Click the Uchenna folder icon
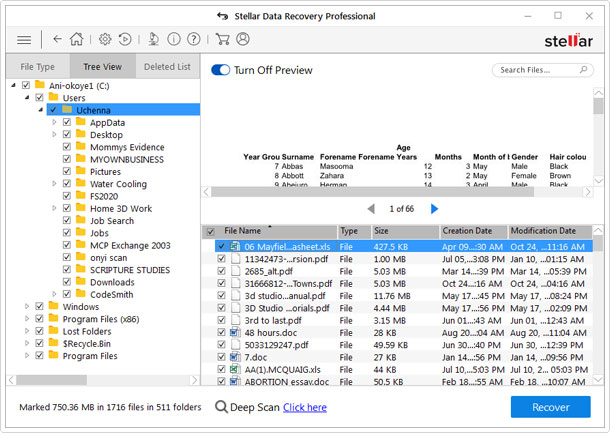Screen dimensions: 610x433 pyautogui.click(x=67, y=110)
